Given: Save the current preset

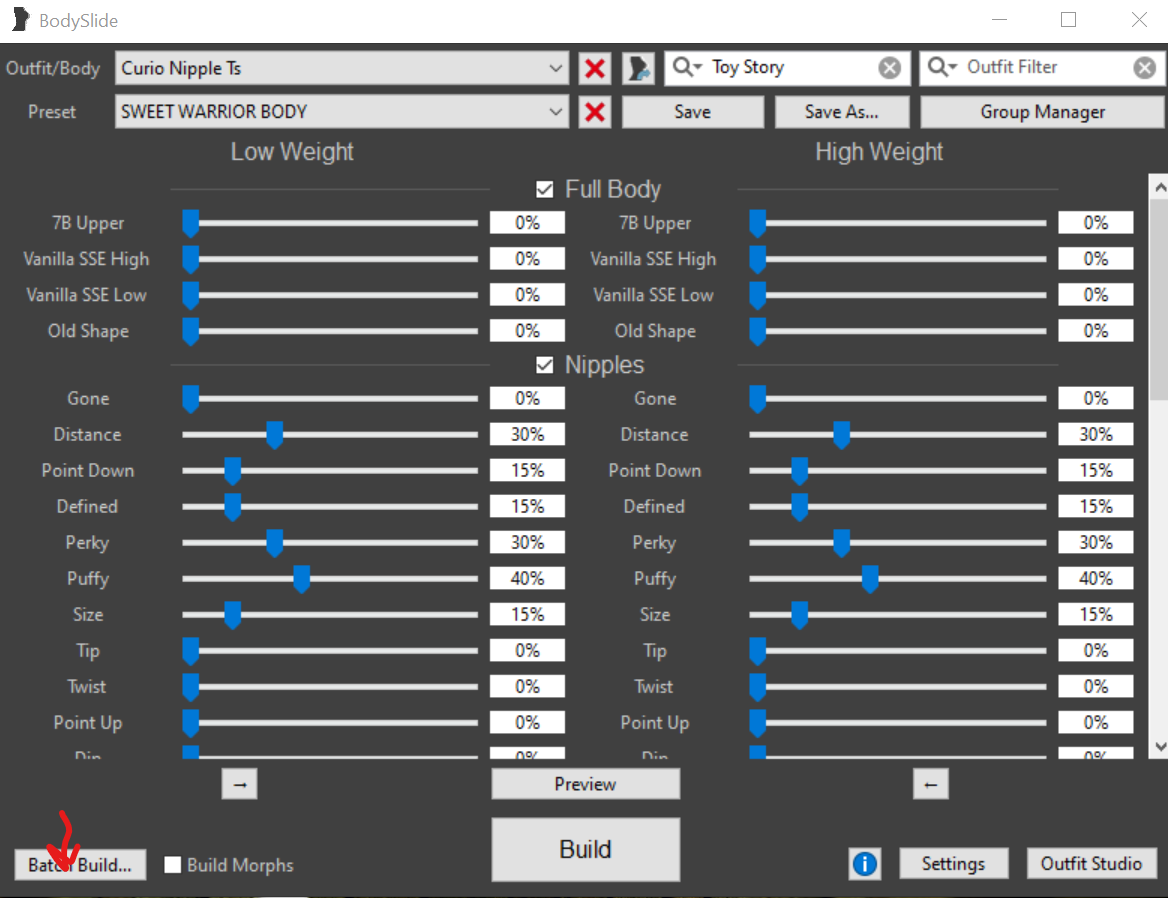Looking at the screenshot, I should (693, 112).
